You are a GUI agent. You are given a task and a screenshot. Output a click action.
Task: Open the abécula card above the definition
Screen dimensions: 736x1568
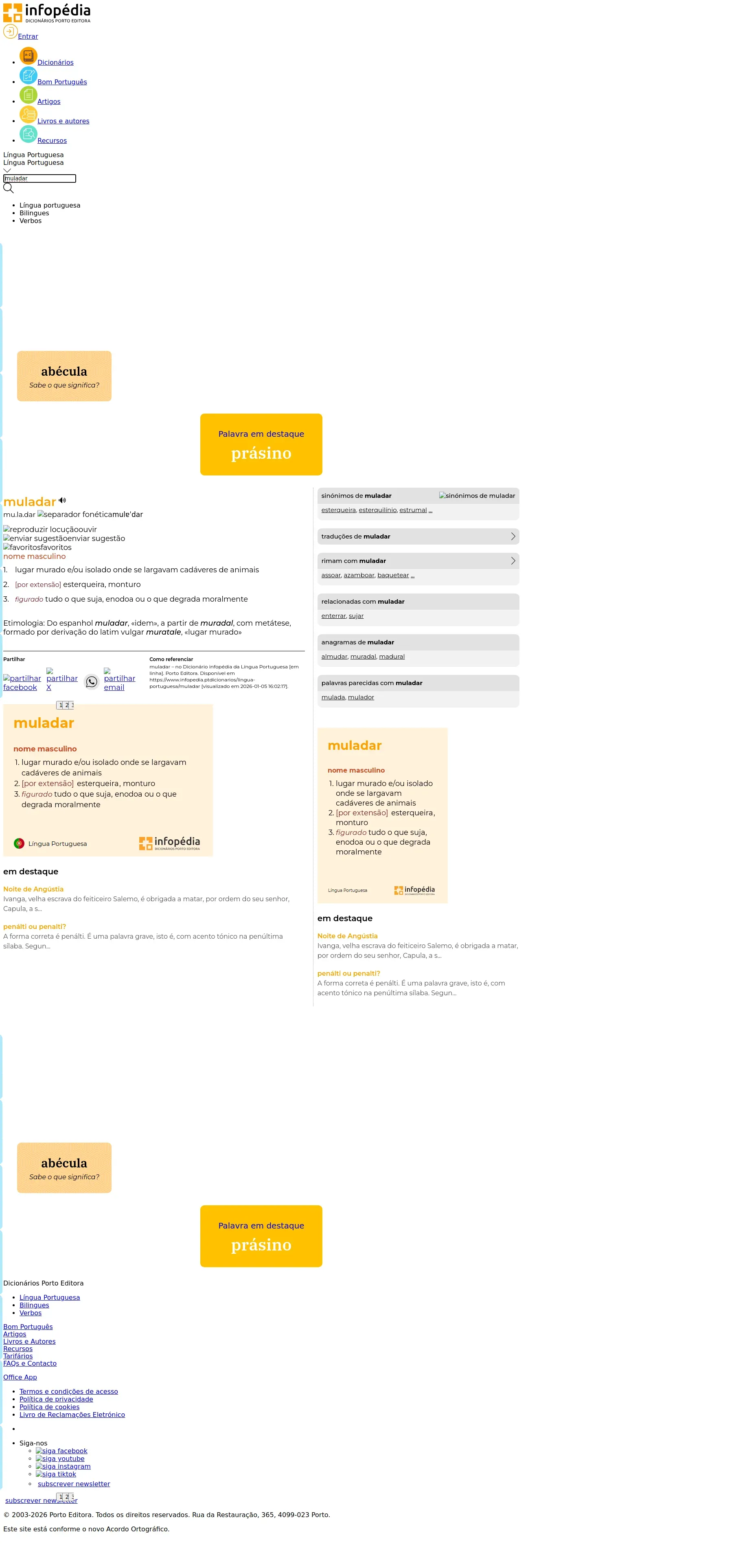[64, 376]
